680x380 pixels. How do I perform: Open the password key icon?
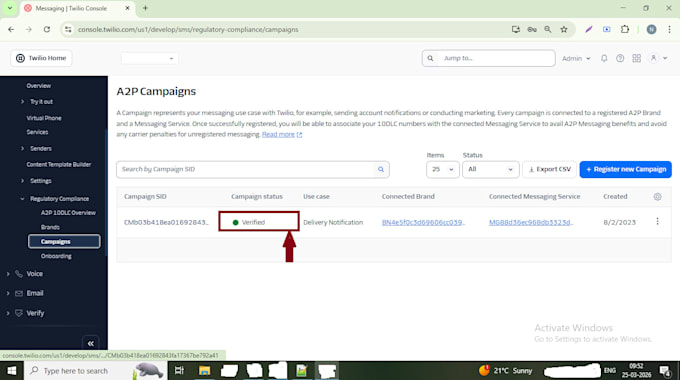coord(532,29)
